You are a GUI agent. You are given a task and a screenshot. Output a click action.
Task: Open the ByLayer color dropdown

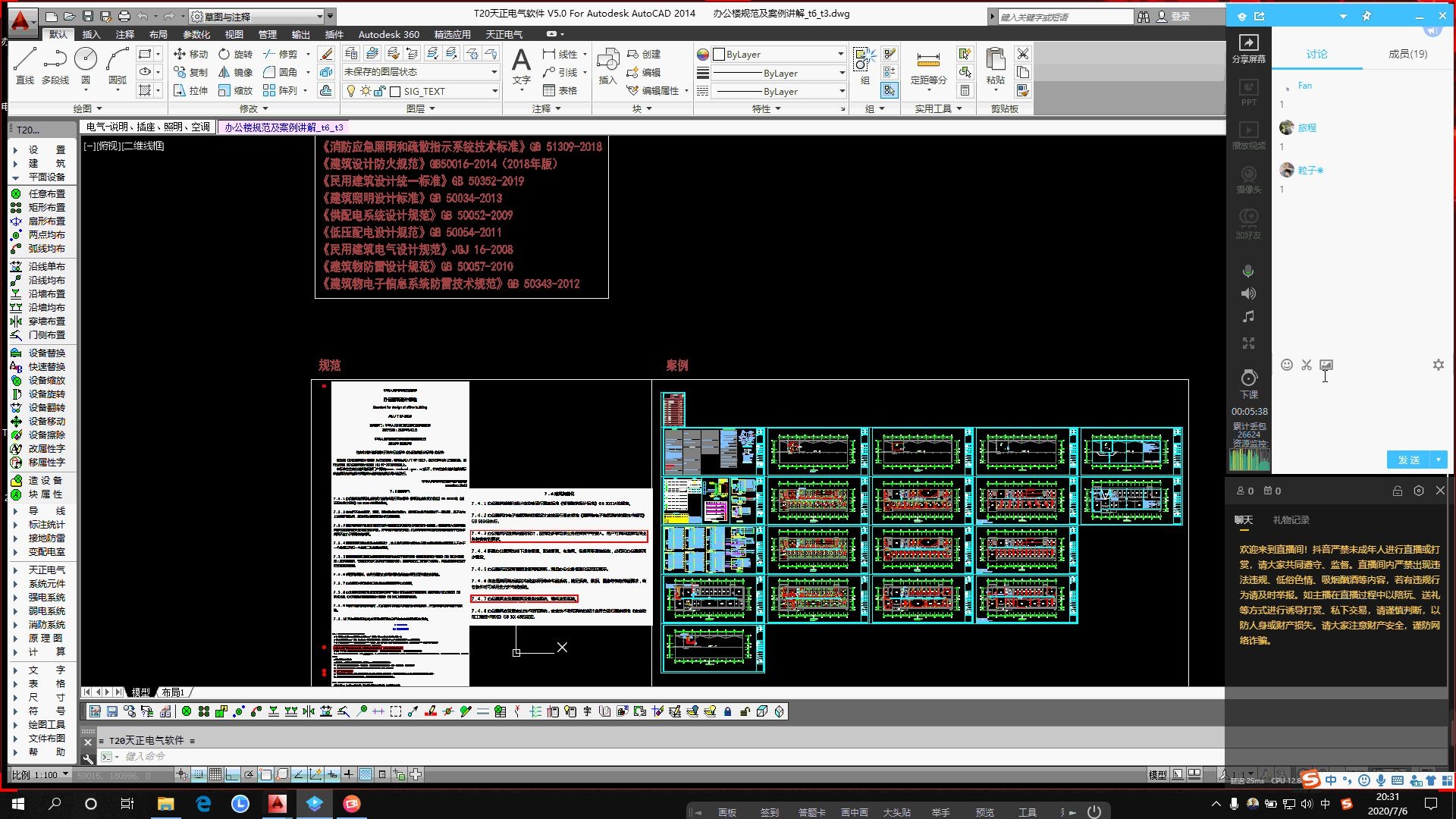coord(778,54)
